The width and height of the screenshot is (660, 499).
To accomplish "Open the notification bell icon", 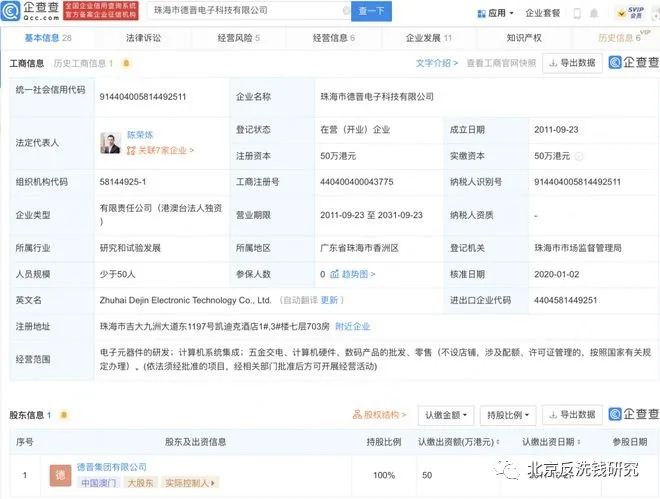I will tap(594, 13).
